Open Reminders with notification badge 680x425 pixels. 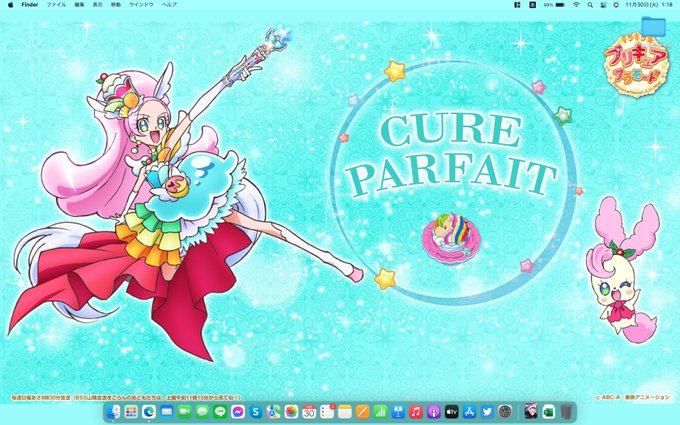tap(327, 412)
